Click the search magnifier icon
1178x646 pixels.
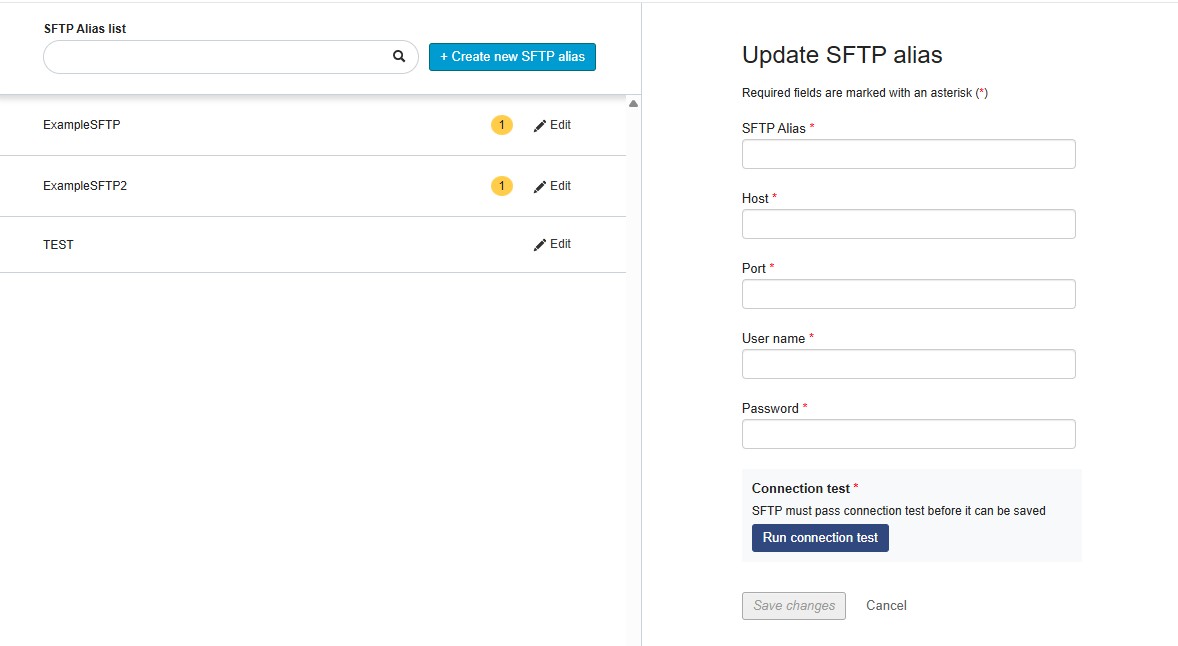399,57
